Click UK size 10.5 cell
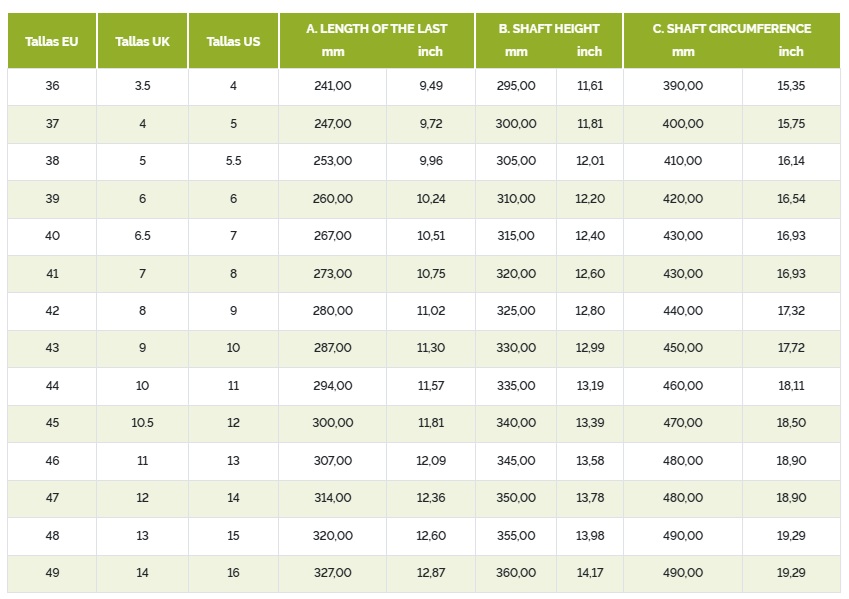 tap(142, 423)
